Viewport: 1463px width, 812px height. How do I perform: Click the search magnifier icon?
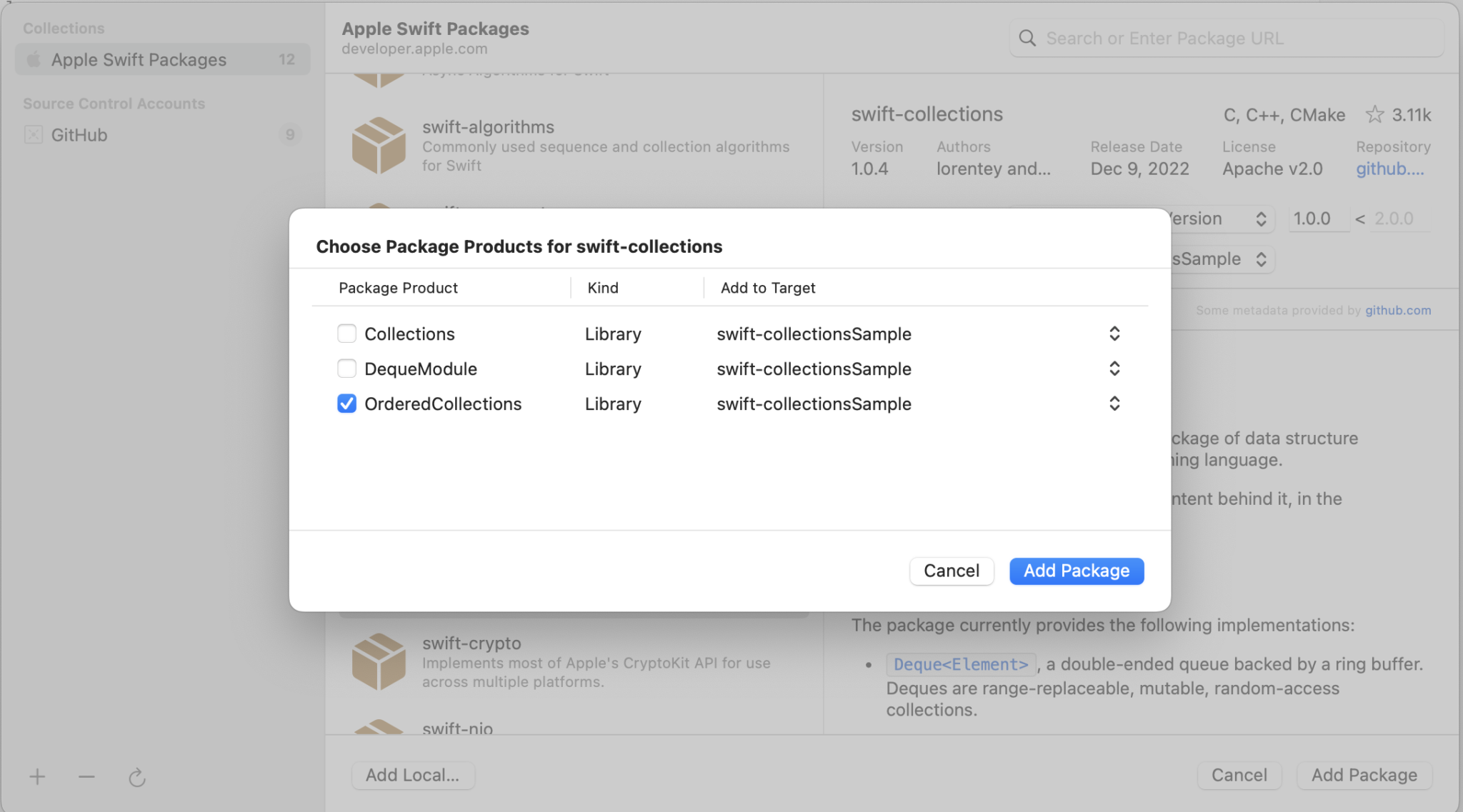point(1027,37)
